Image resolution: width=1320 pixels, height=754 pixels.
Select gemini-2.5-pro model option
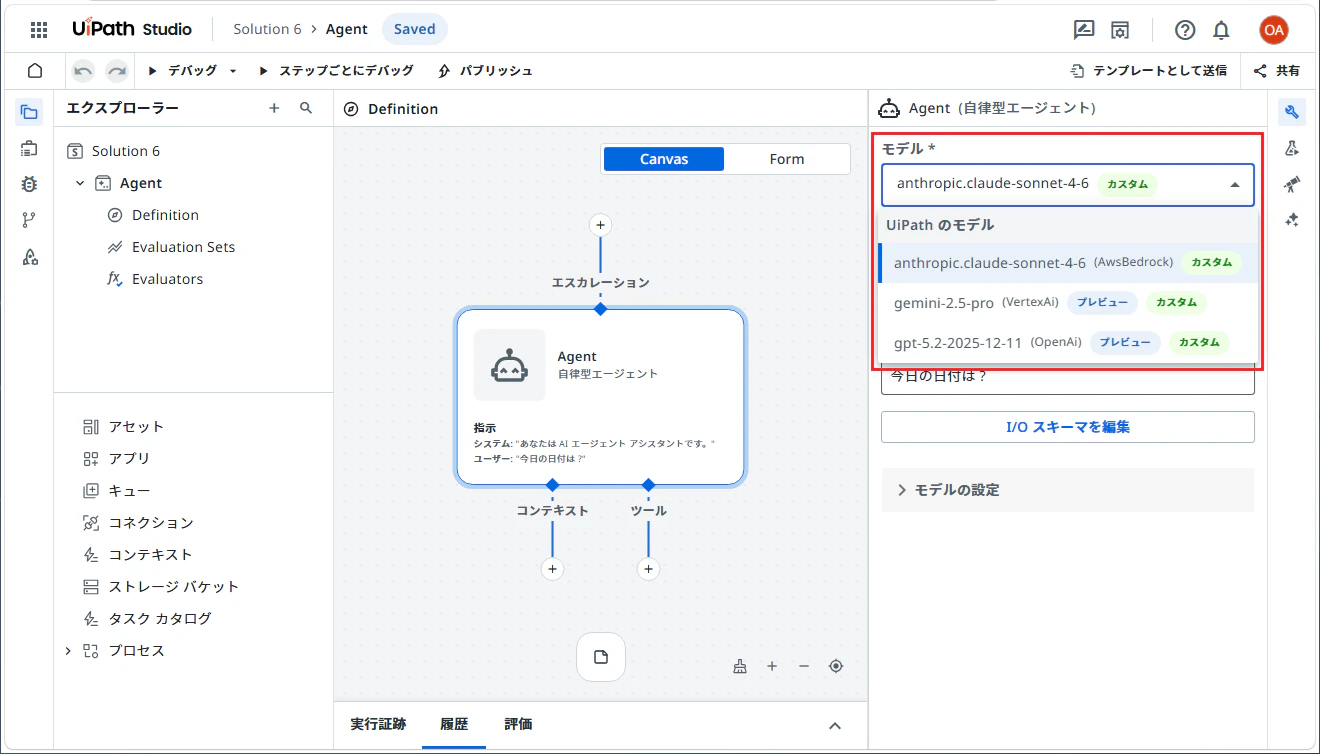tap(1068, 303)
